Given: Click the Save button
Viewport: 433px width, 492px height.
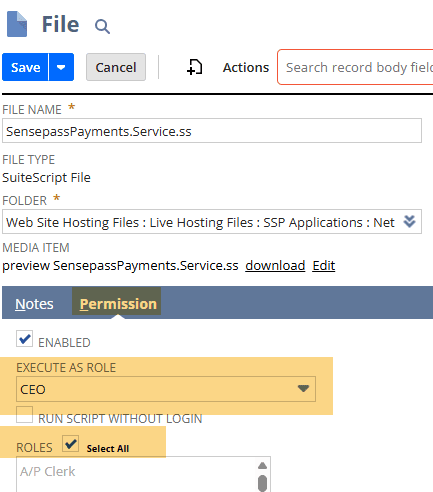Looking at the screenshot, I should point(25,67).
